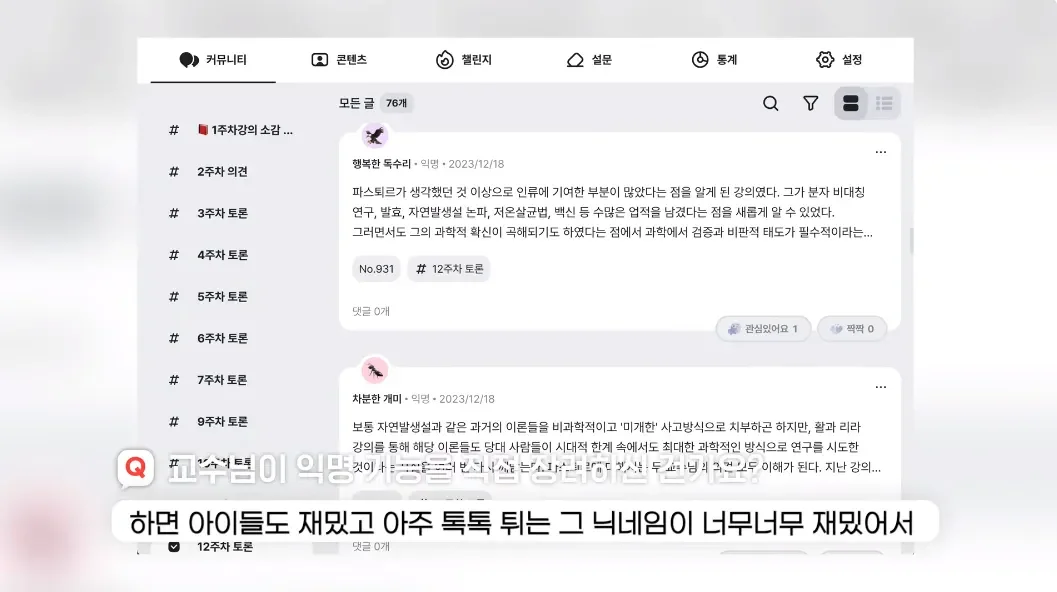Click the ant avatar of 차분한 개미
This screenshot has height=592, width=1057.
[x=375, y=370]
